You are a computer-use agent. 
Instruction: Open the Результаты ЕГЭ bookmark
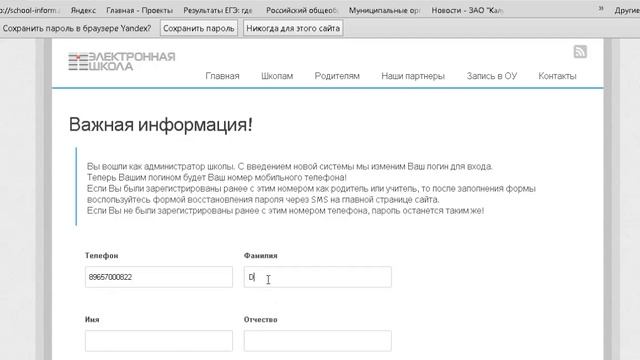coord(218,10)
